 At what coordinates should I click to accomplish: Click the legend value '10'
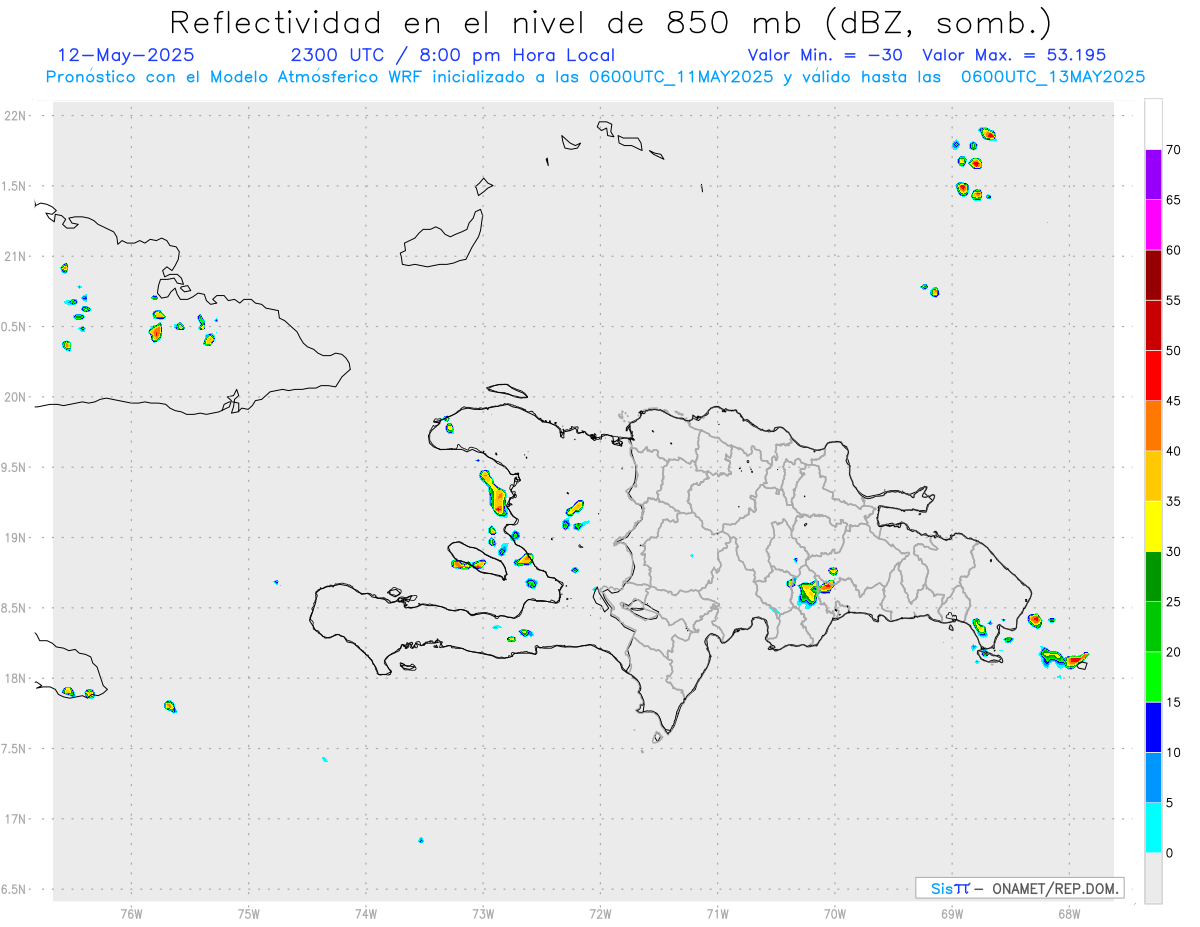pos(1175,753)
